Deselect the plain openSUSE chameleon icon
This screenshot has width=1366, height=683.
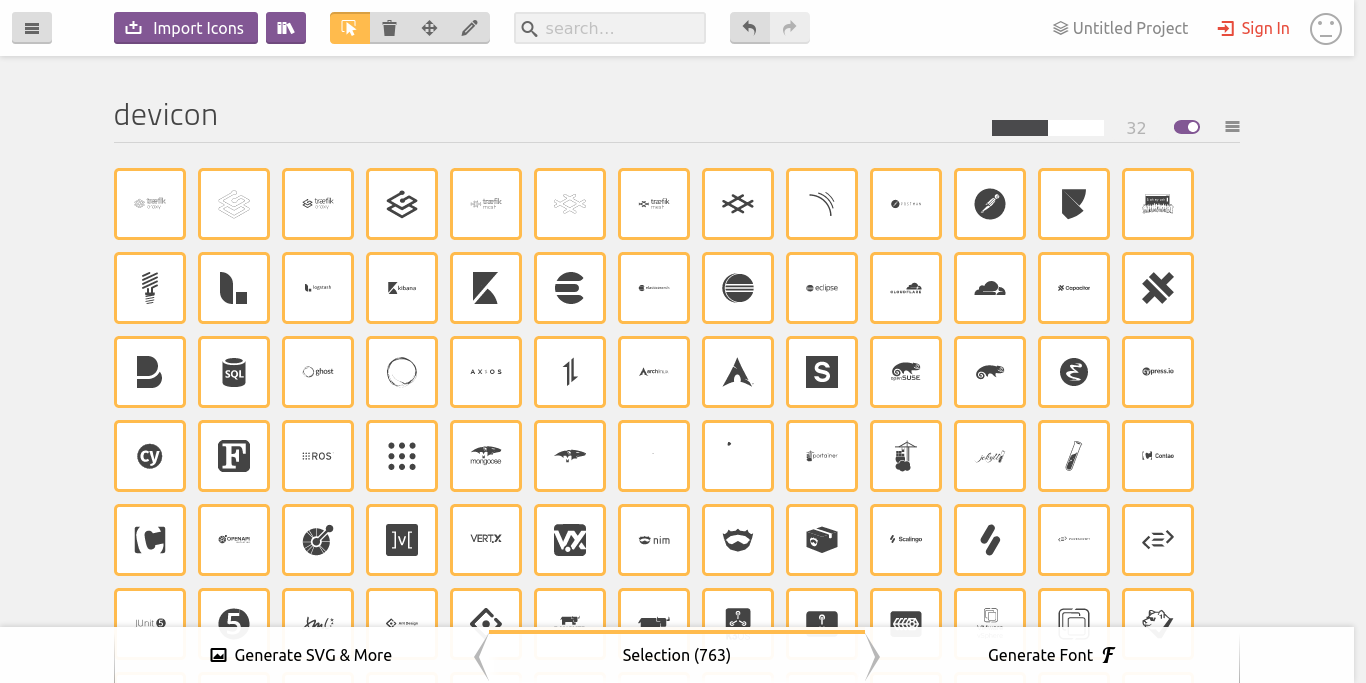click(x=990, y=372)
